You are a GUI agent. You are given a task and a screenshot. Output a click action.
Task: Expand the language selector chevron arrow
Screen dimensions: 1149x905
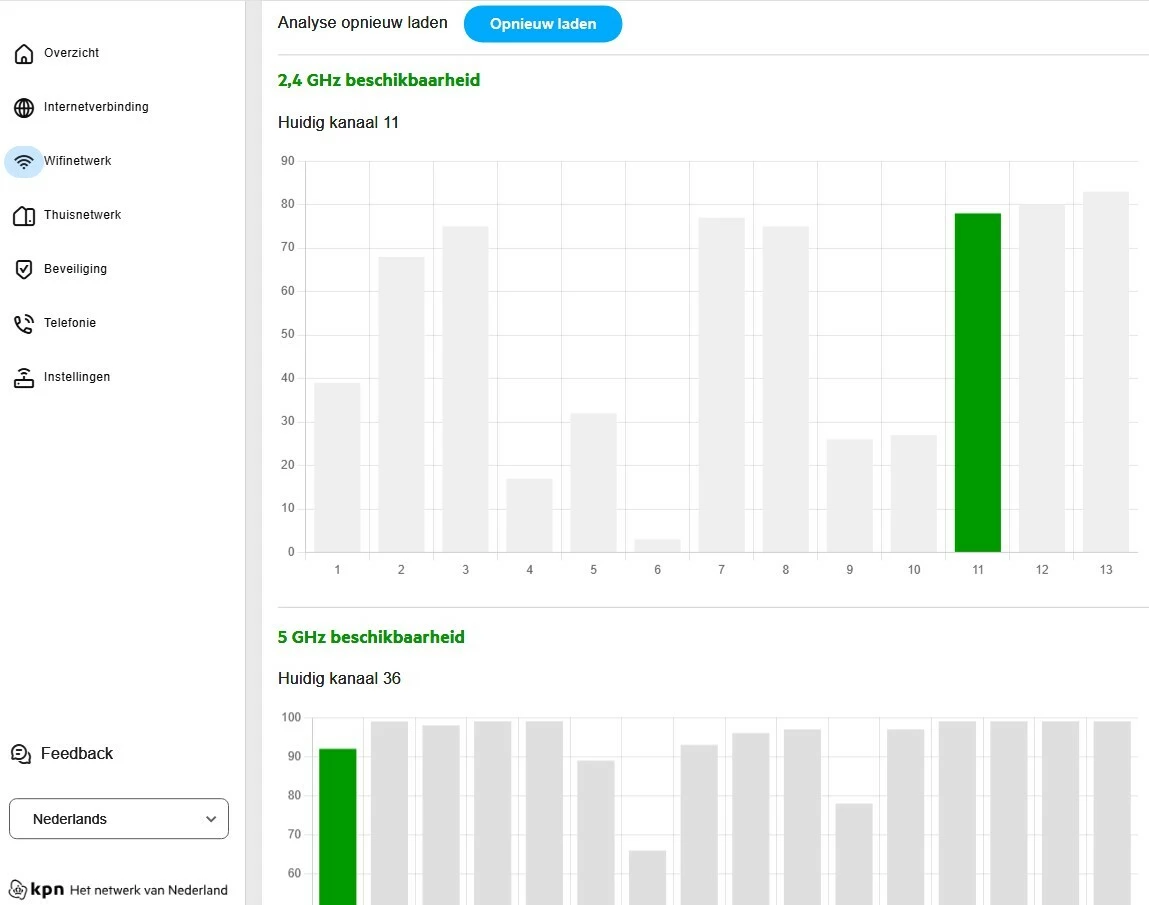click(211, 819)
